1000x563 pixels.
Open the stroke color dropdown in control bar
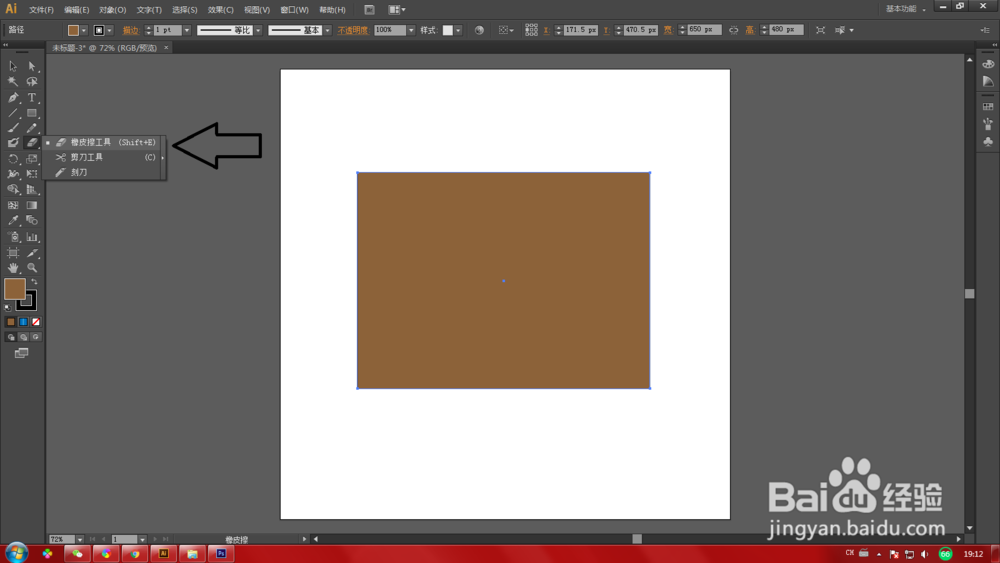[x=109, y=31]
